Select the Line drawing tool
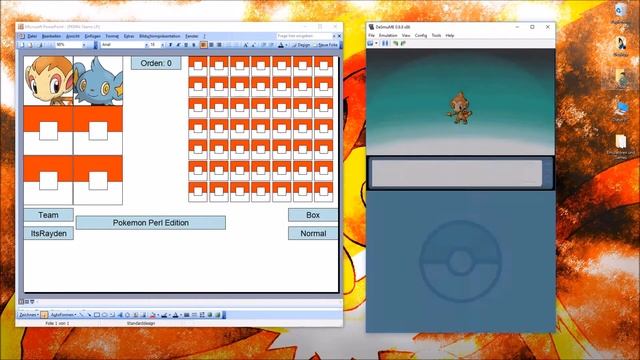Screen dimensions: 640x360 81,315
